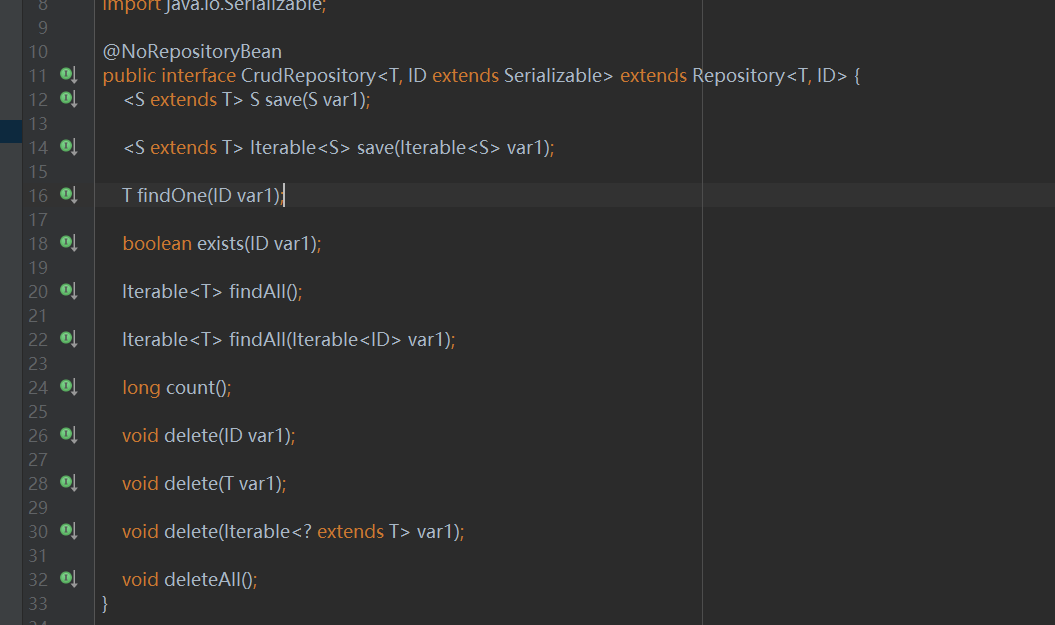Viewport: 1055px width, 625px height.
Task: Click the gutter icon next to findOne method
Action: pyautogui.click(x=68, y=195)
